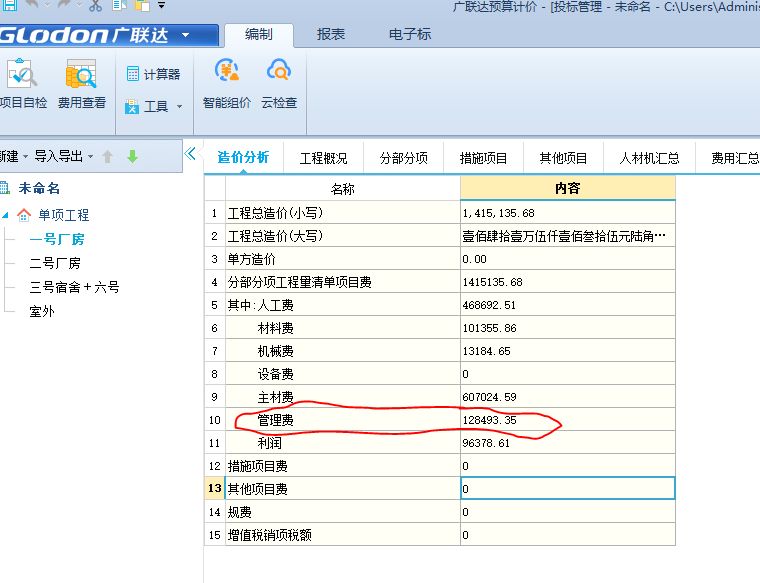The image size is (760, 583).
Task: Open the Glodon application menu dropdown
Action: coord(185,35)
